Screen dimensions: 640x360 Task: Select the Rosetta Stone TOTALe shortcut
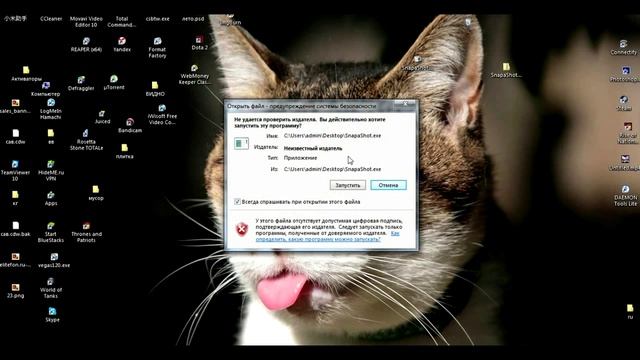tap(86, 140)
